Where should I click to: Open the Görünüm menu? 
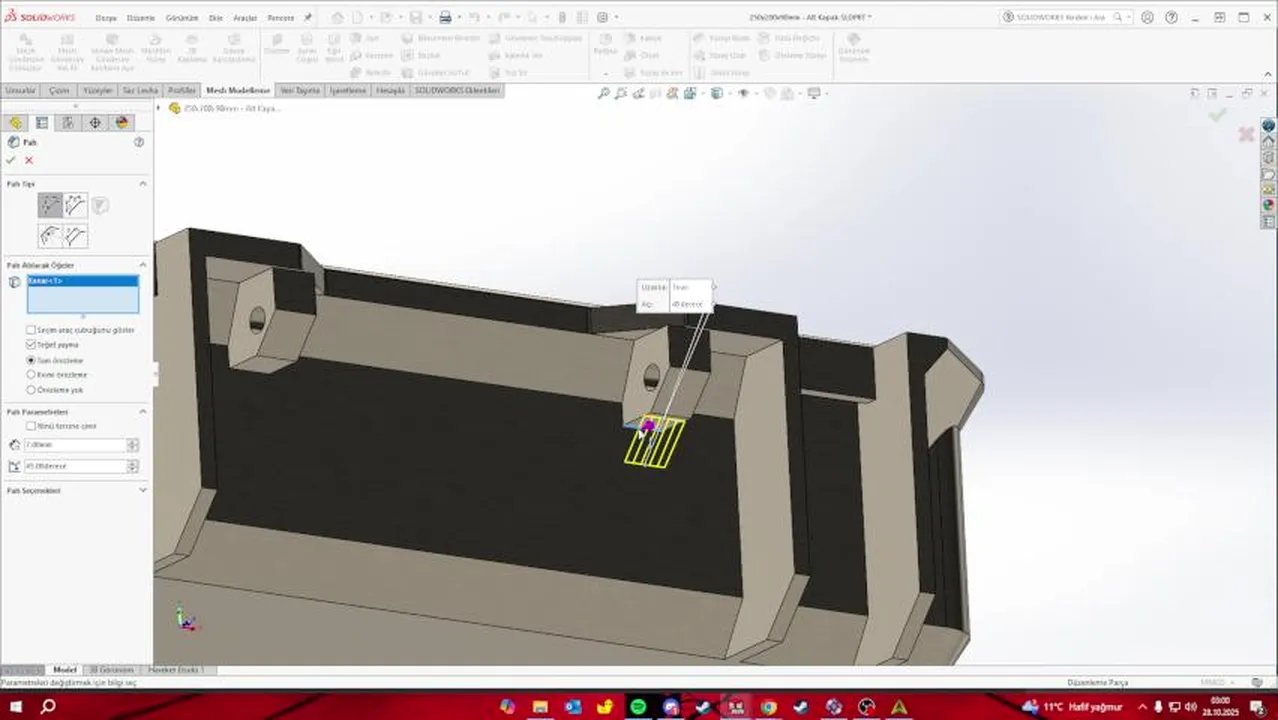click(181, 18)
